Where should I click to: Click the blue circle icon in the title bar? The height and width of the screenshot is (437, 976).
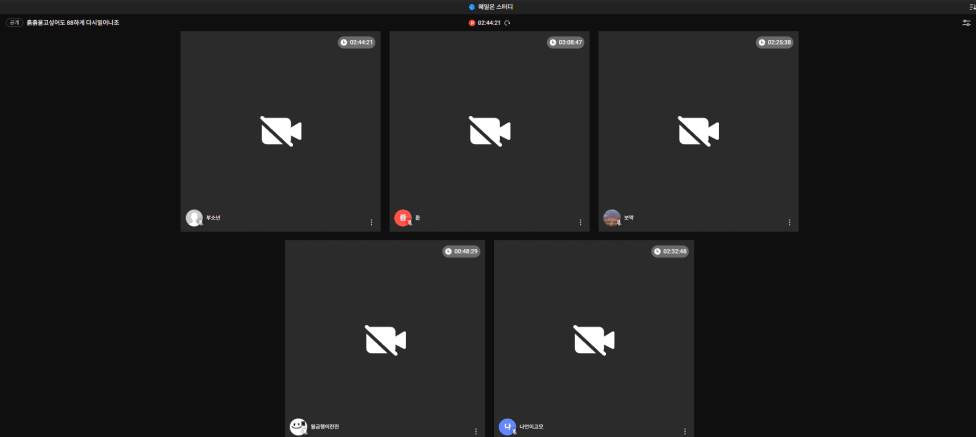click(472, 7)
